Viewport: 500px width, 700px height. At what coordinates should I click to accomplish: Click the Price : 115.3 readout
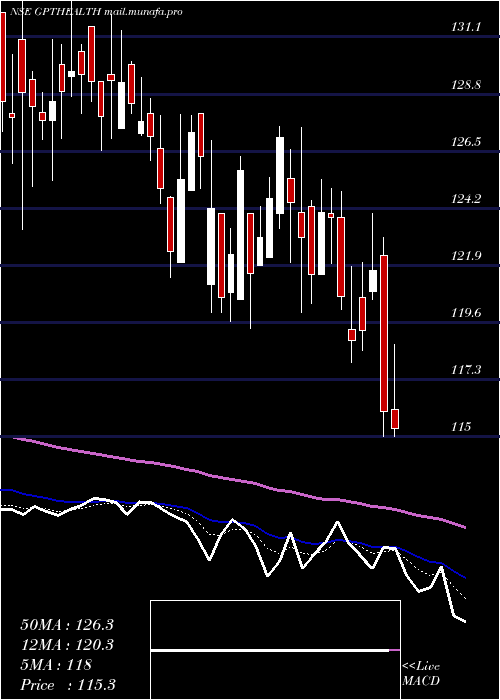(x=68, y=685)
